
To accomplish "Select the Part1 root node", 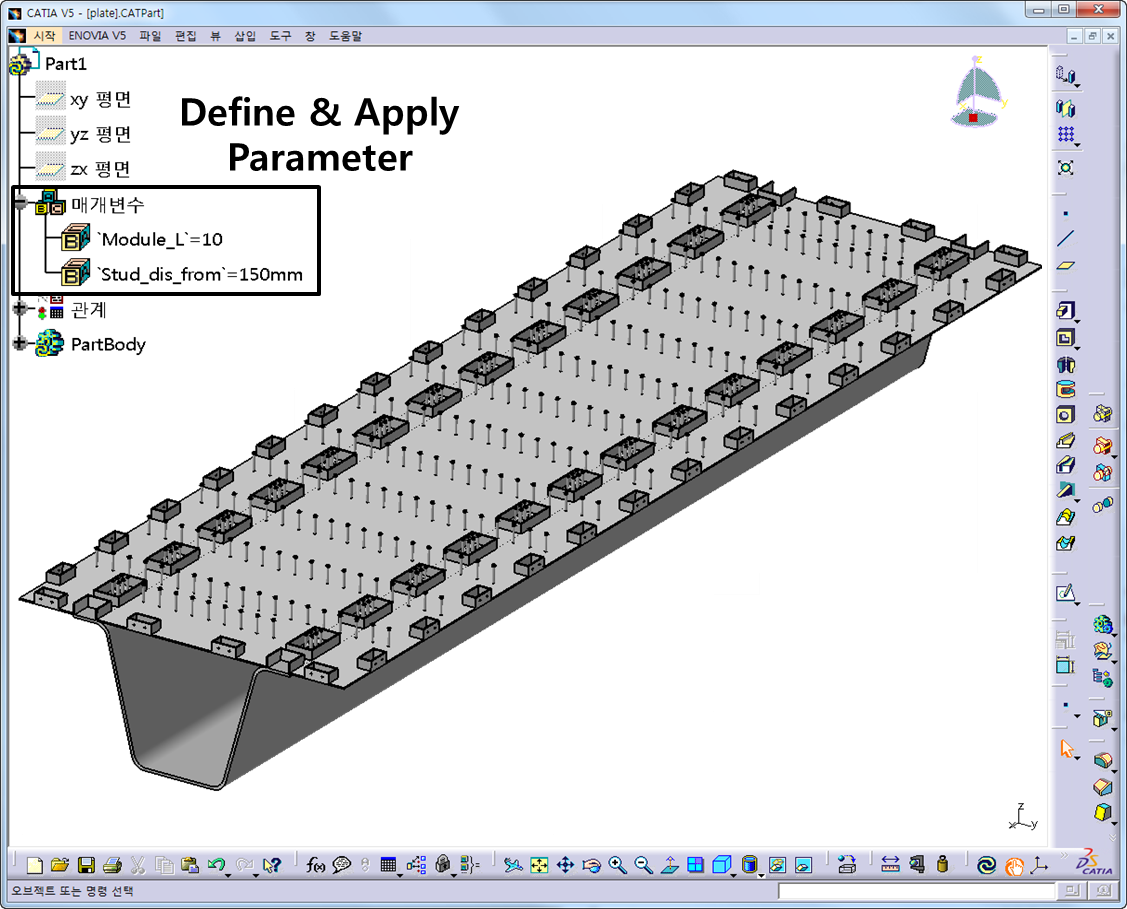I will tap(65, 64).
